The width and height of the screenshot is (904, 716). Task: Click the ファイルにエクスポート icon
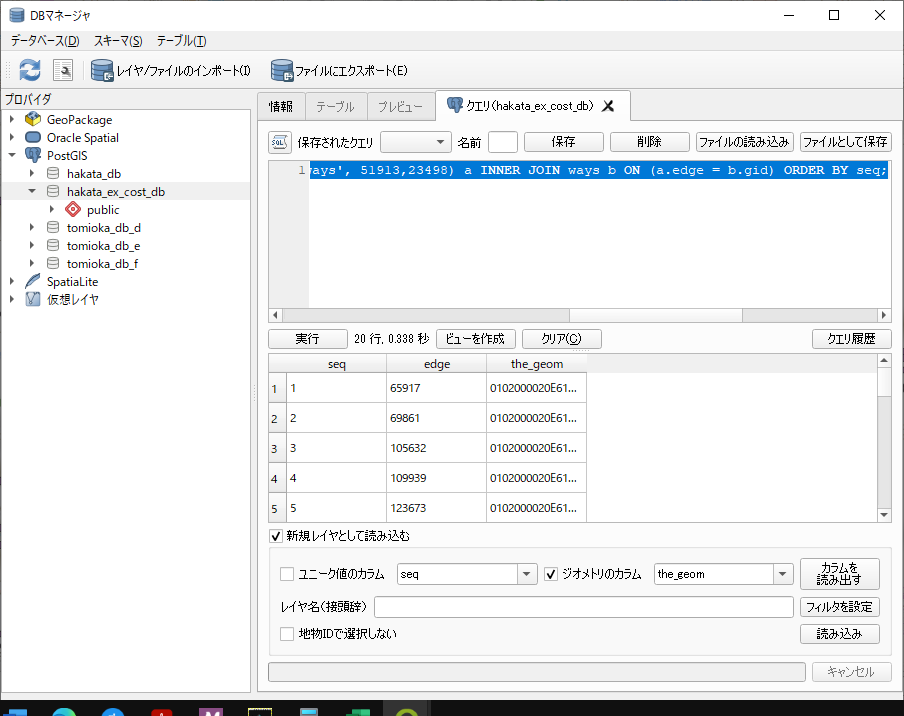(x=282, y=70)
